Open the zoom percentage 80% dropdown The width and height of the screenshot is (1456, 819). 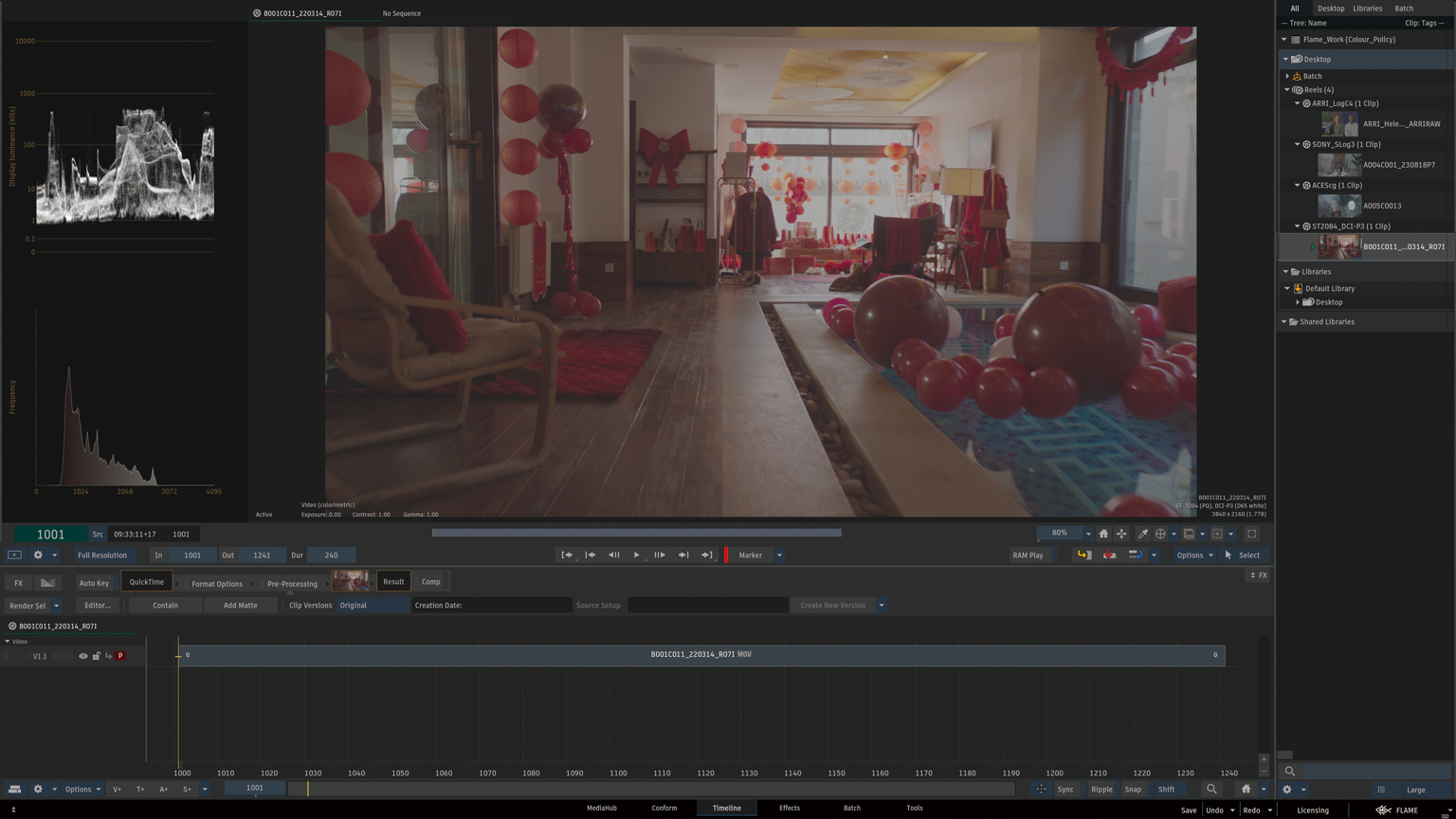coord(1088,534)
